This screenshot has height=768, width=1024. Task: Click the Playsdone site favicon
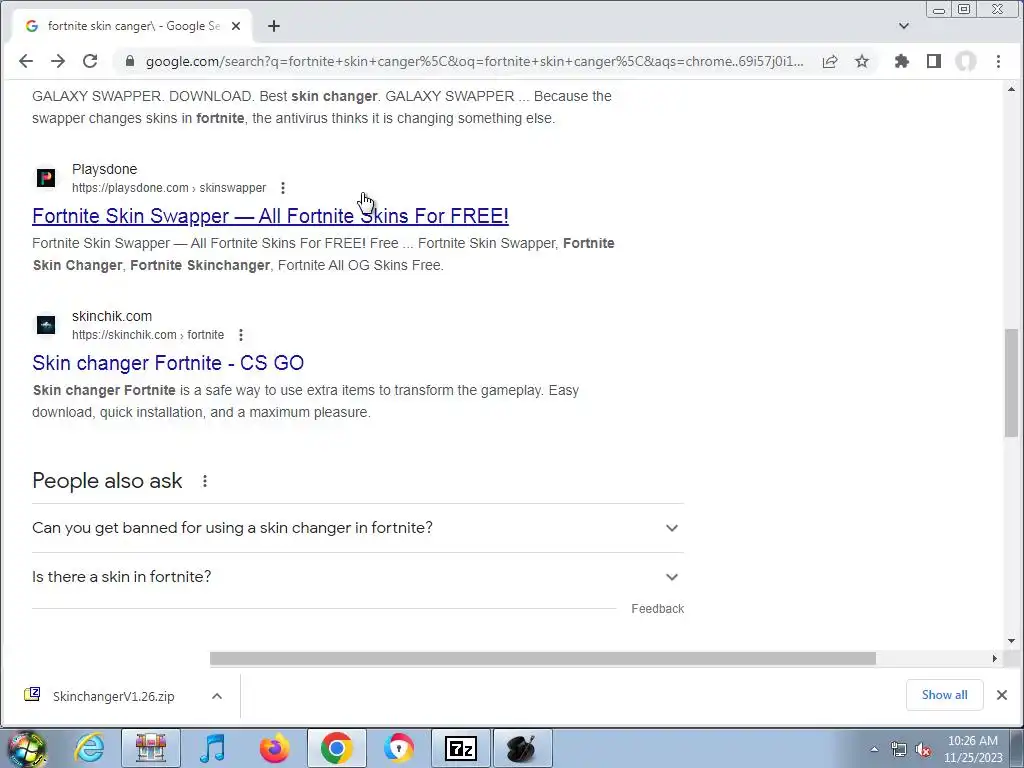point(46,178)
